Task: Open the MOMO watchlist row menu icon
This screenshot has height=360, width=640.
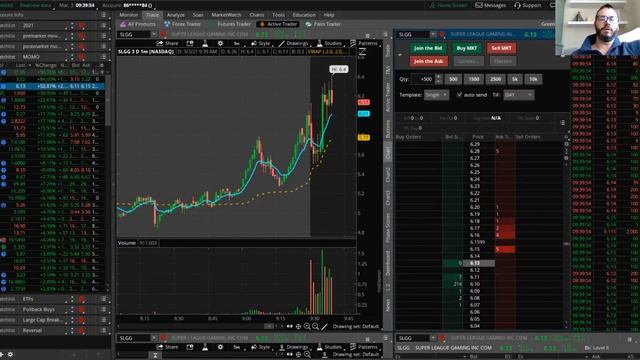Action: (103, 57)
